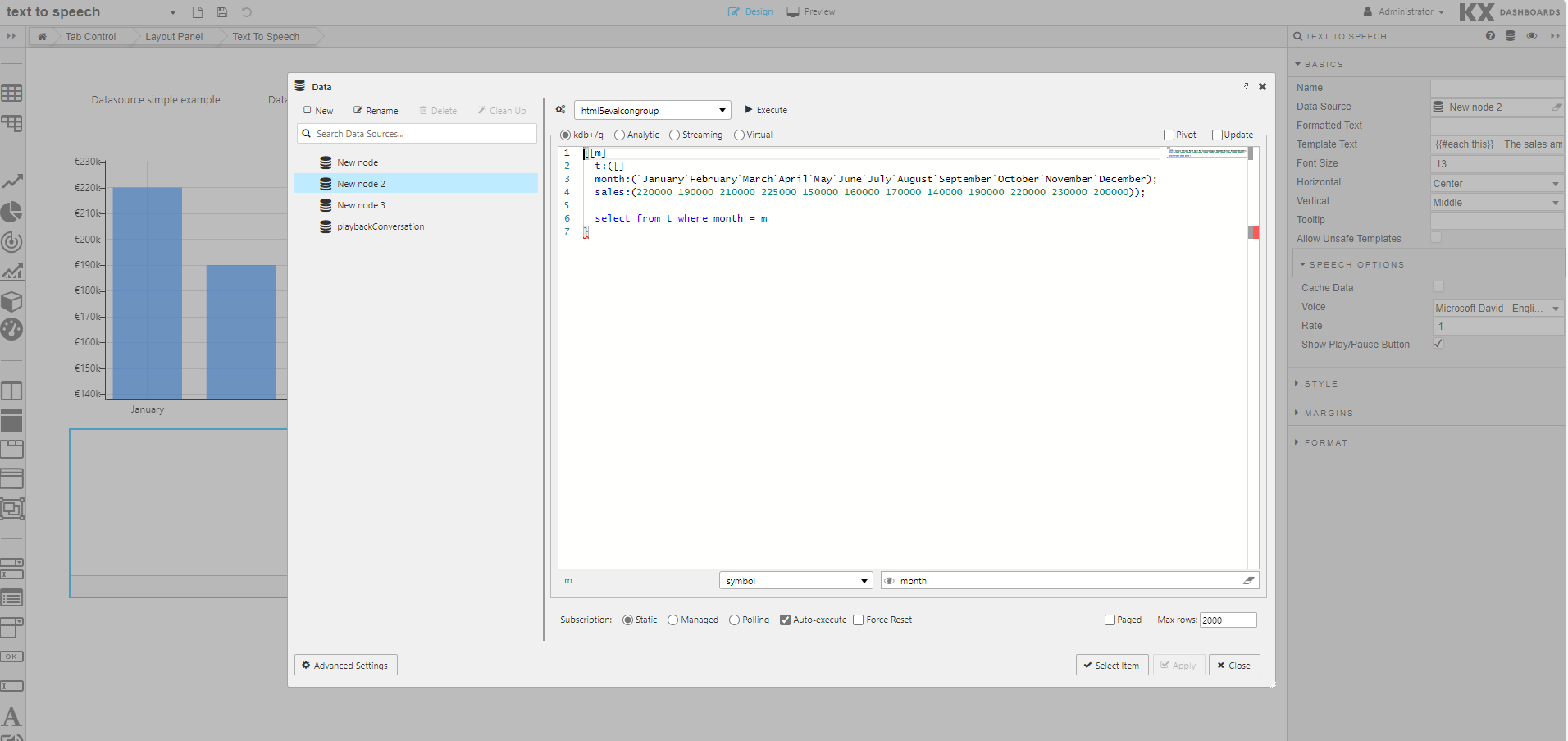This screenshot has height=741, width=1568.
Task: Enable the Pivot checkbox
Action: coord(1168,134)
